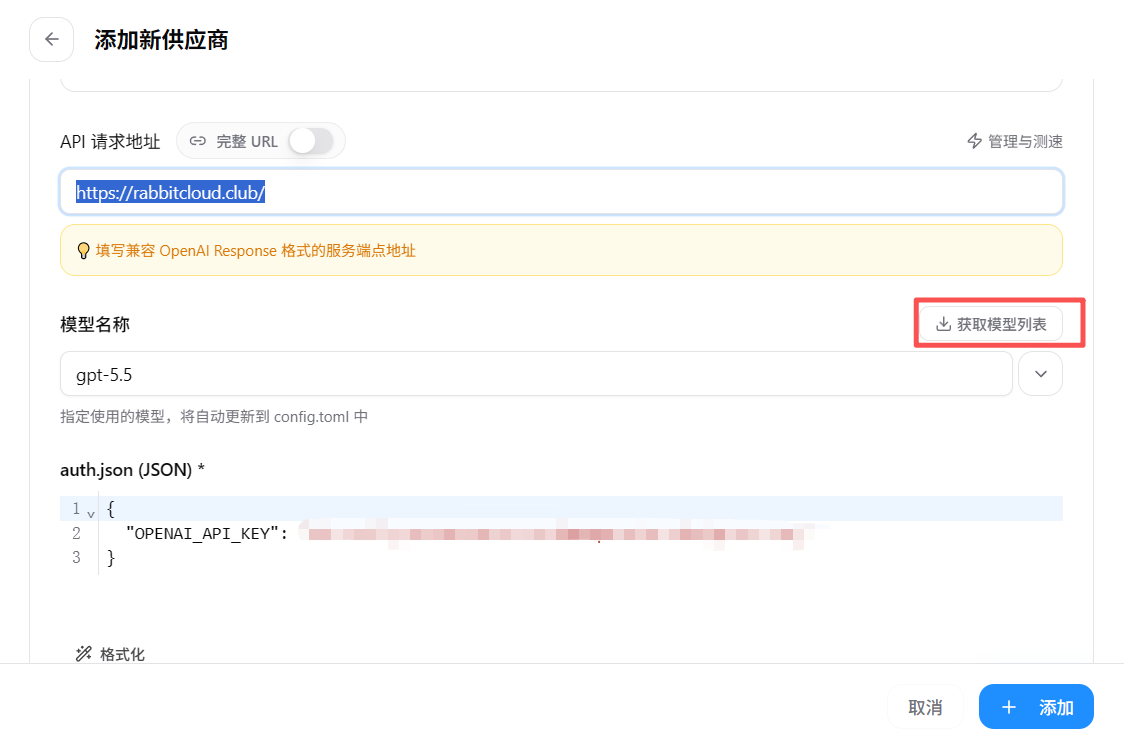Click the 指定使用的模型 helper text
Viewport: 1124px width, 749px height.
[x=214, y=416]
